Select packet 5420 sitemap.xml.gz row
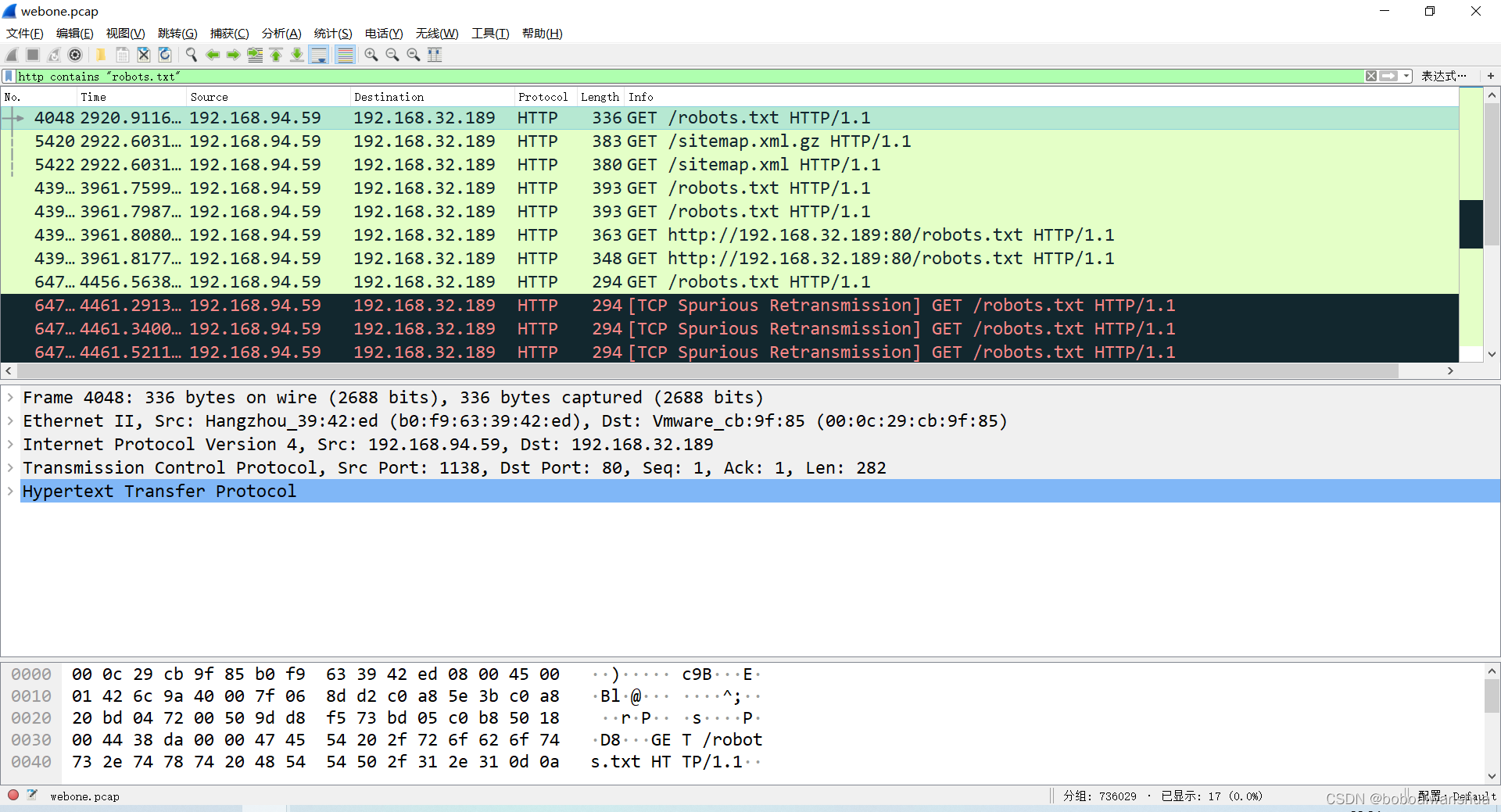Screen dimensions: 1501x812 [729, 141]
